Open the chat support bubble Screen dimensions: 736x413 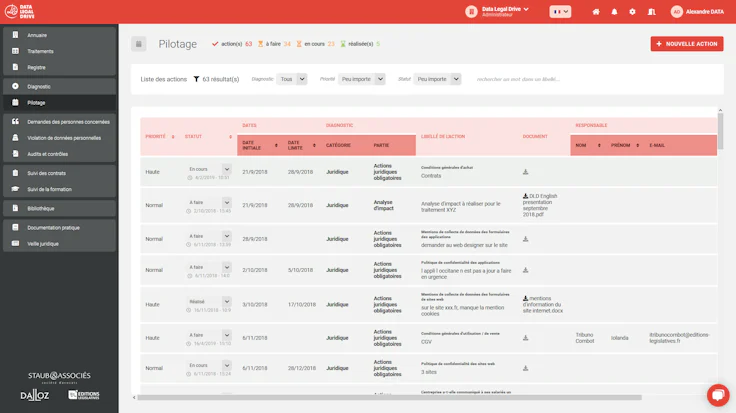pyautogui.click(x=718, y=395)
